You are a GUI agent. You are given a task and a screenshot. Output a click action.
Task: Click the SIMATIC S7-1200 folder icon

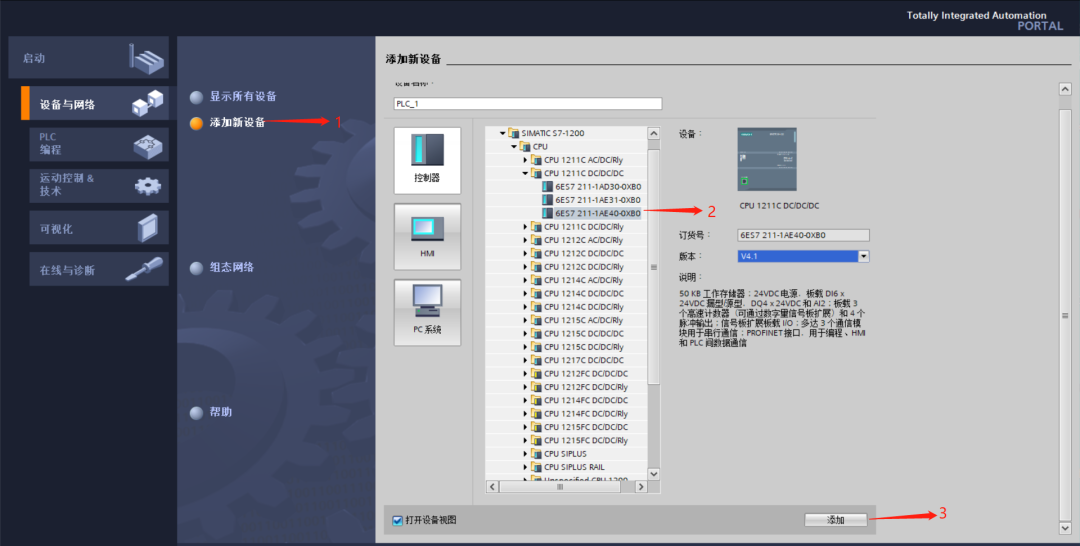513,133
